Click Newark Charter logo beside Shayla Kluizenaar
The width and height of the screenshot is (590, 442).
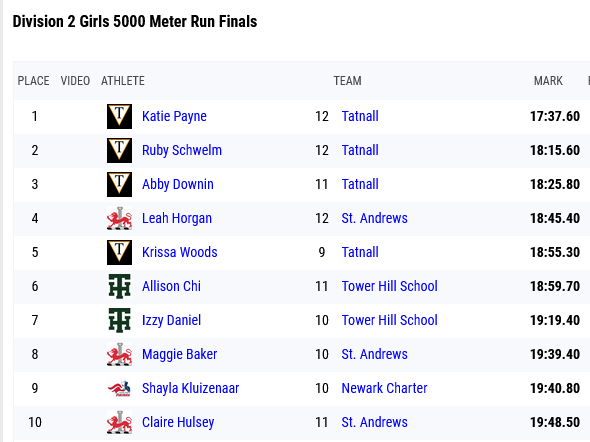point(119,388)
